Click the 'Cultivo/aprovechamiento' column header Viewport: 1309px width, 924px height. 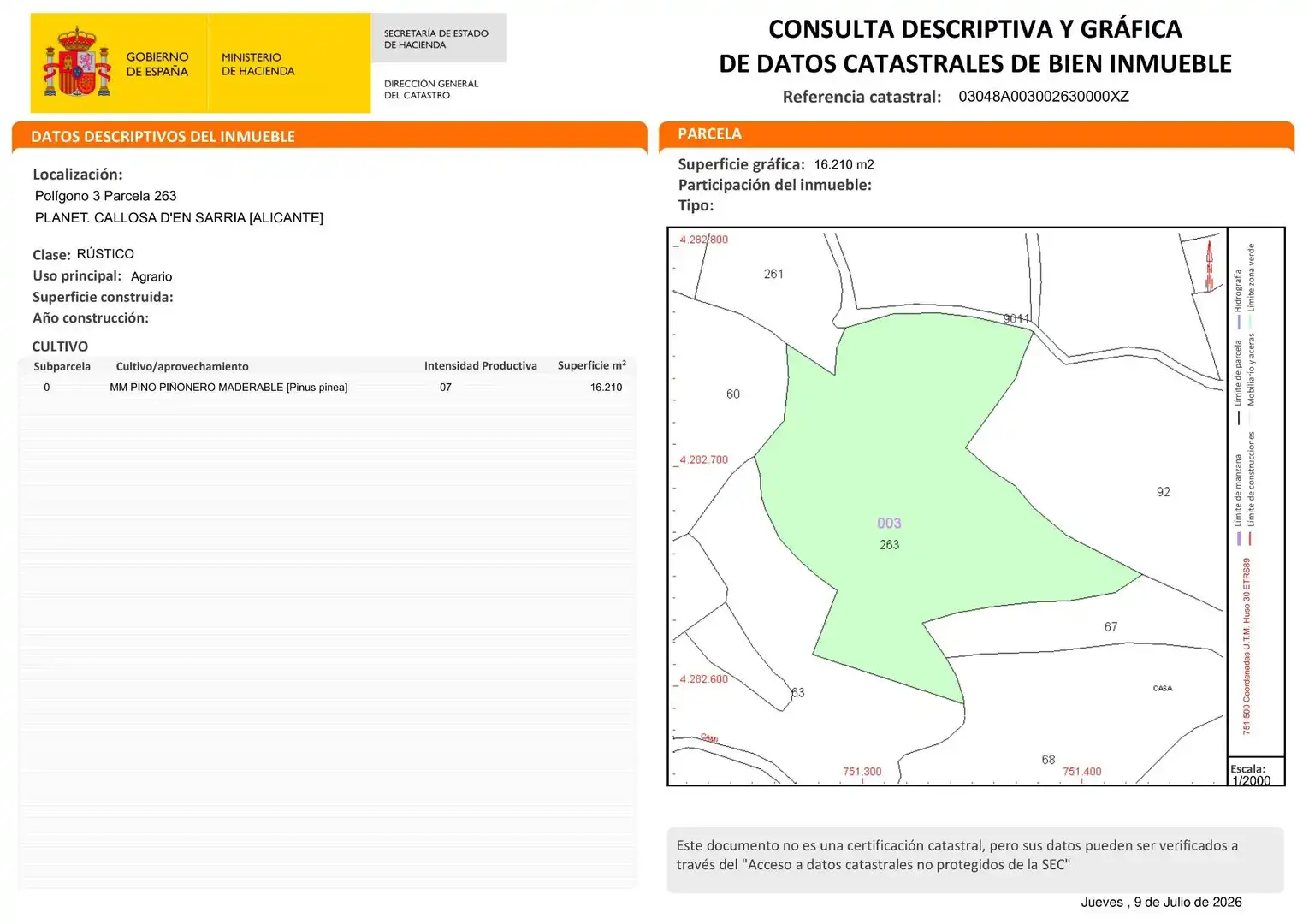coord(182,366)
